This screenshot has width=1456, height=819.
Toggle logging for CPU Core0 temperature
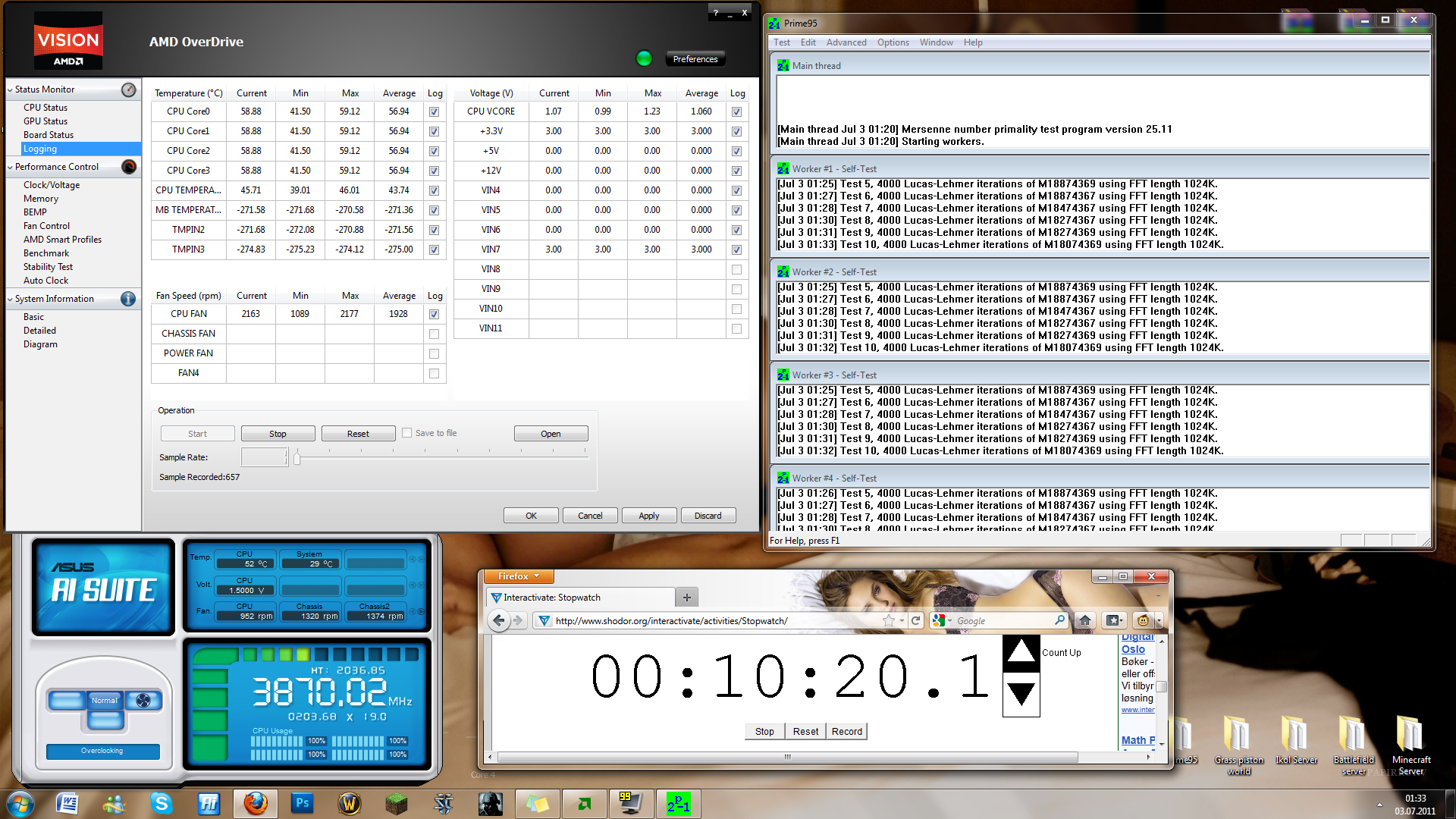(x=434, y=111)
